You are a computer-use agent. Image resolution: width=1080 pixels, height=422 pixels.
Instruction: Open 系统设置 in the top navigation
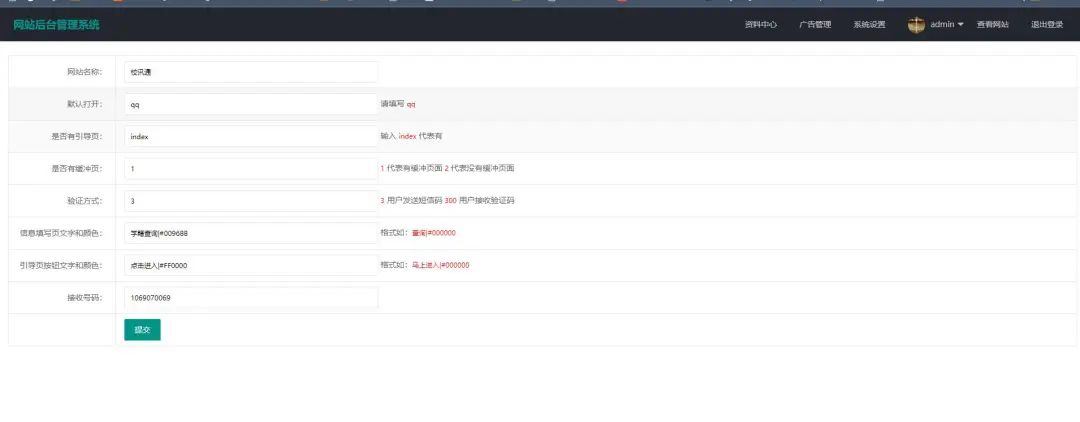(x=869, y=25)
